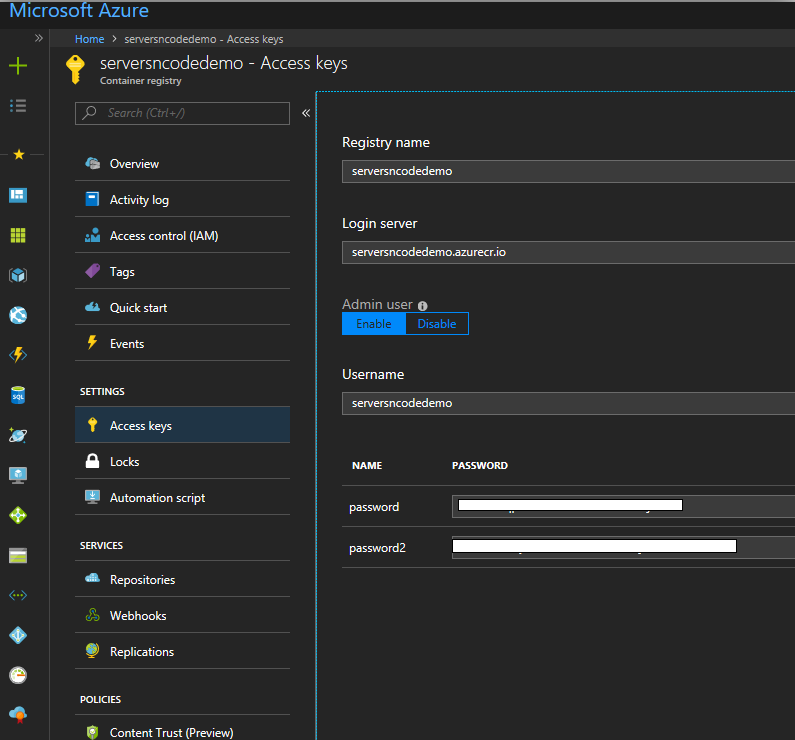Click the green plus Create a resource icon
The image size is (795, 740).
point(18,66)
